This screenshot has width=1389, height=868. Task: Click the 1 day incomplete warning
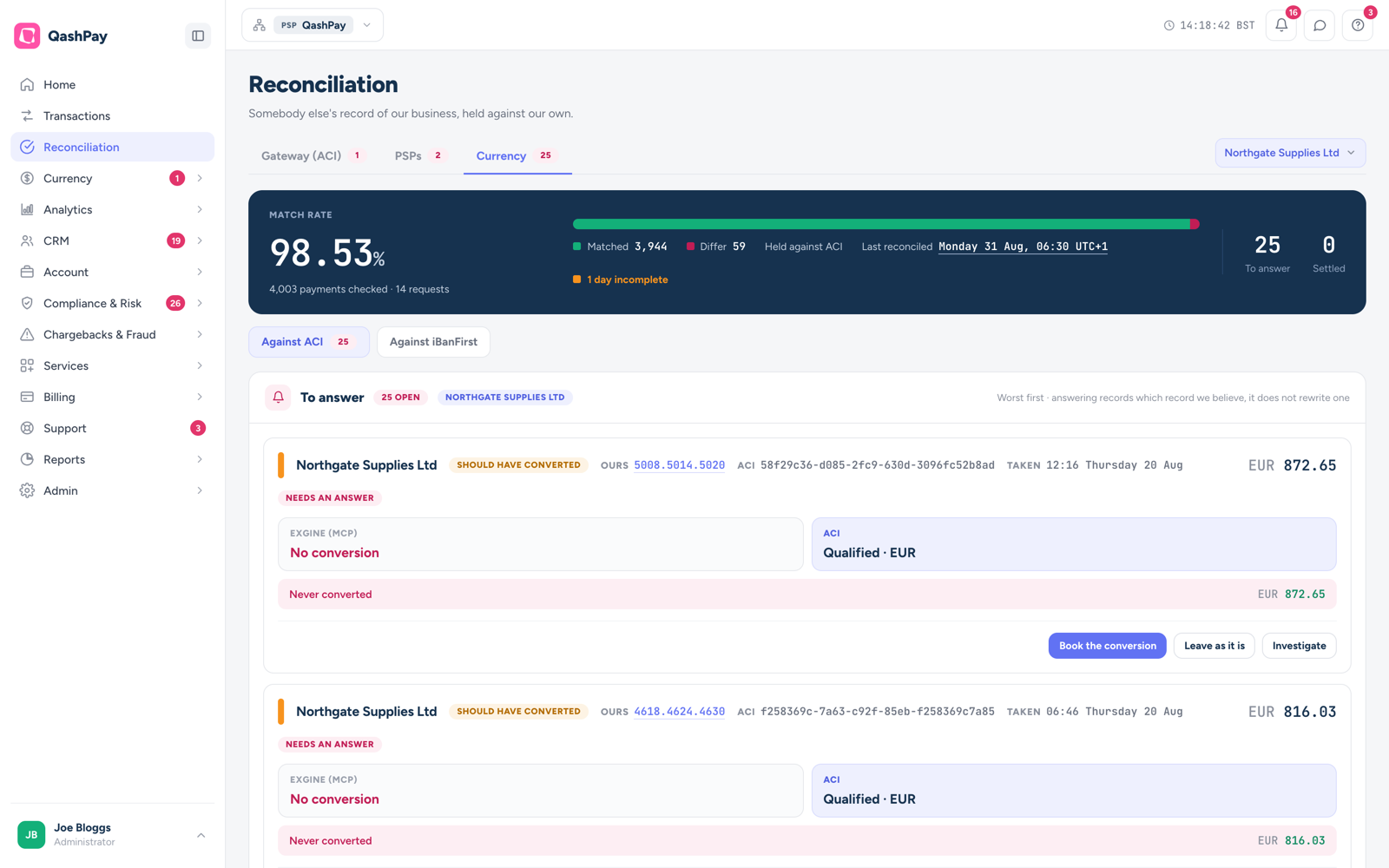(621, 279)
